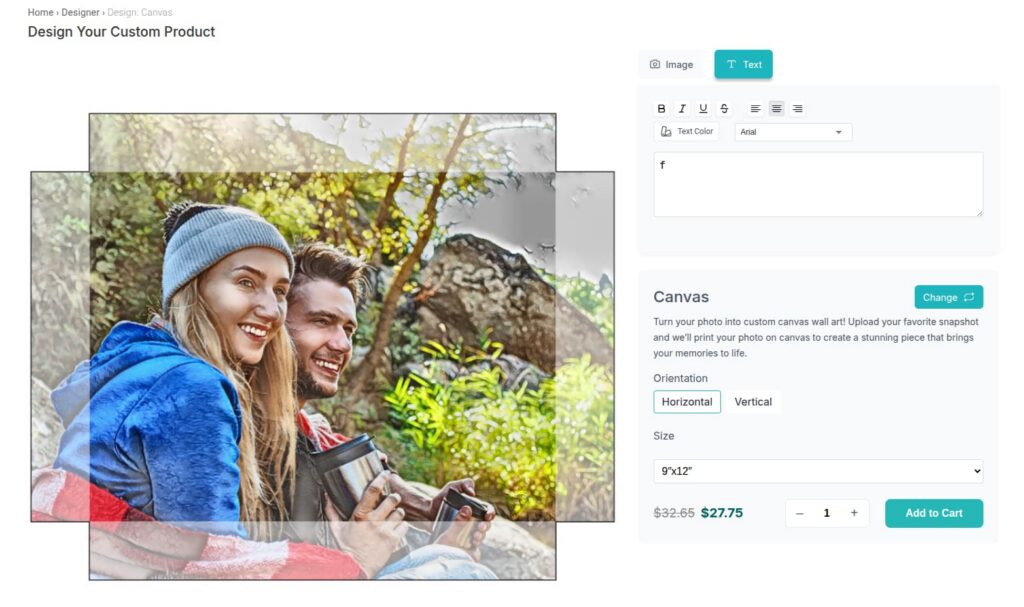The width and height of the screenshot is (1024, 607).
Task: Switch to the Image tab
Action: pos(671,64)
